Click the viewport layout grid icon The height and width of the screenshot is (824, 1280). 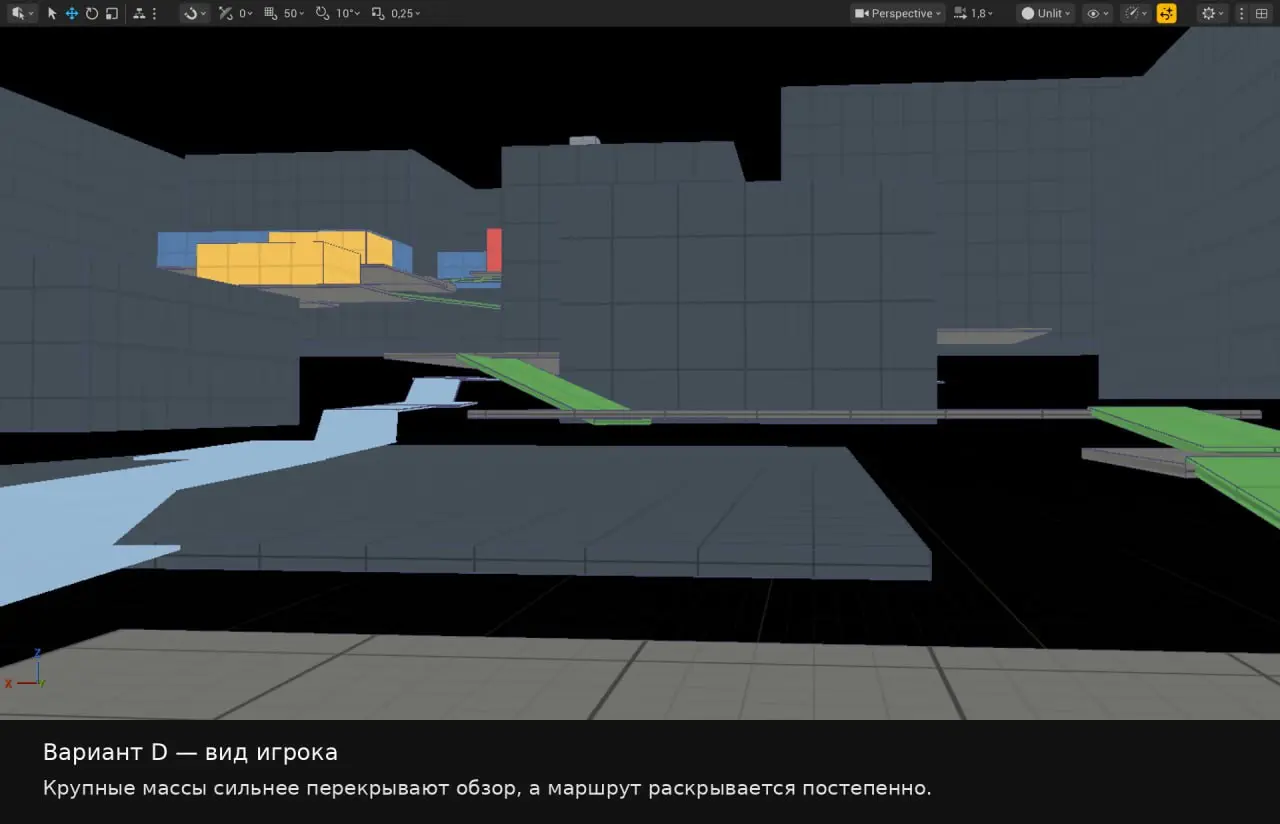click(x=1261, y=13)
